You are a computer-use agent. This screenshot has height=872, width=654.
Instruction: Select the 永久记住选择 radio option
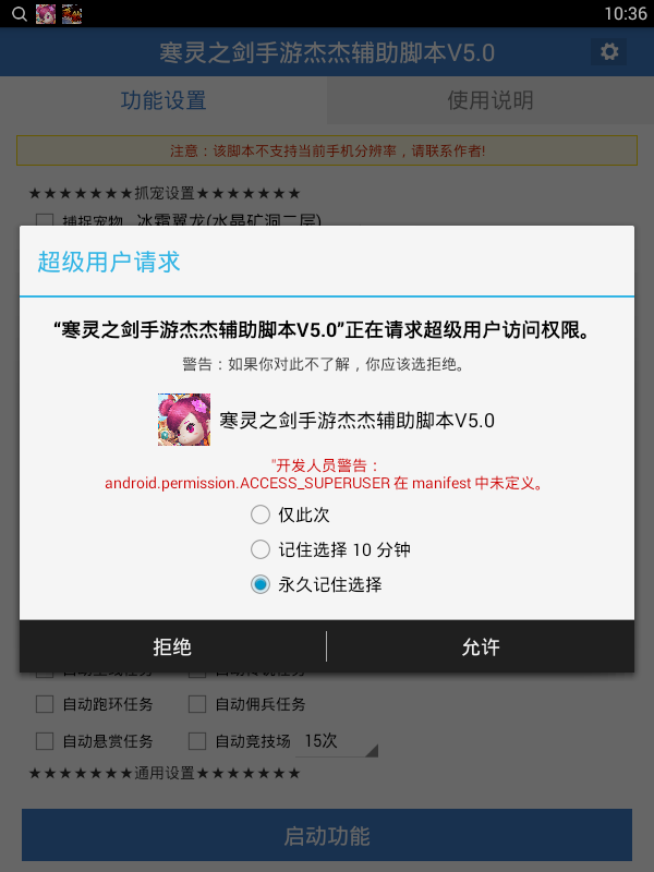tap(260, 584)
